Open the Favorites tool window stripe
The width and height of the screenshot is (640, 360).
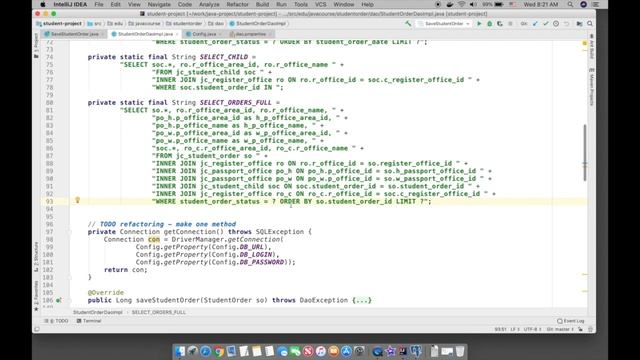(36, 295)
